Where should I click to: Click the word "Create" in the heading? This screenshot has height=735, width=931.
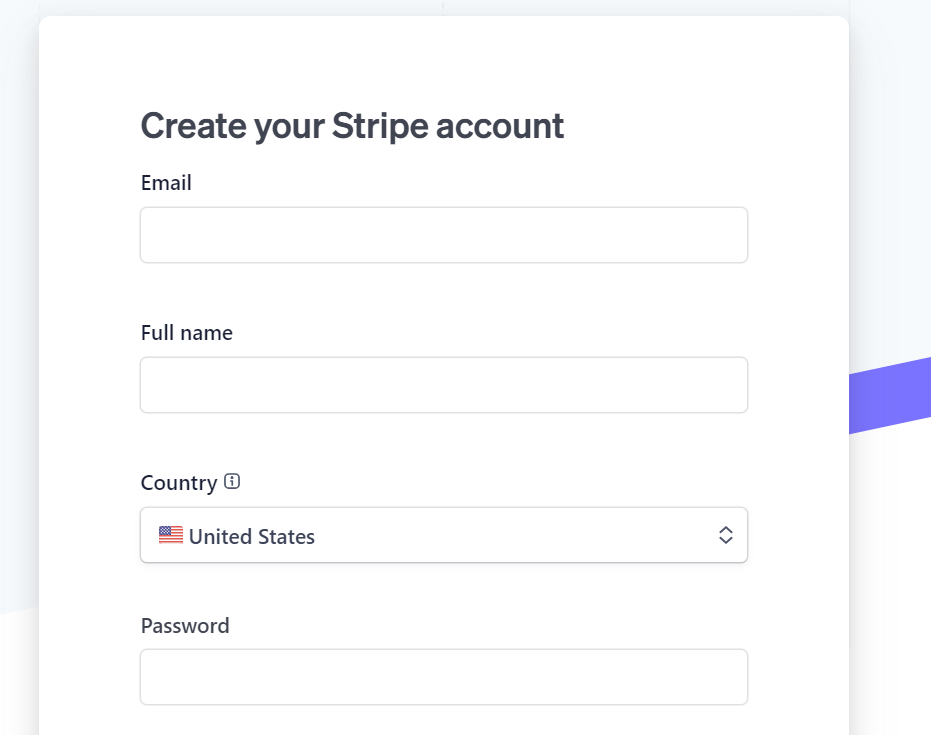[193, 126]
